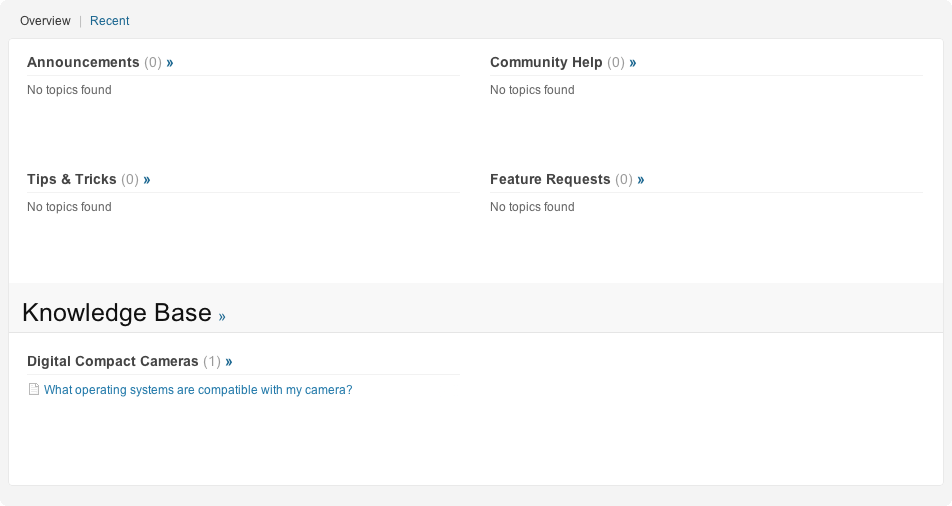This screenshot has height=506, width=952.
Task: Click the (0) count beside Community Help
Action: (x=616, y=62)
